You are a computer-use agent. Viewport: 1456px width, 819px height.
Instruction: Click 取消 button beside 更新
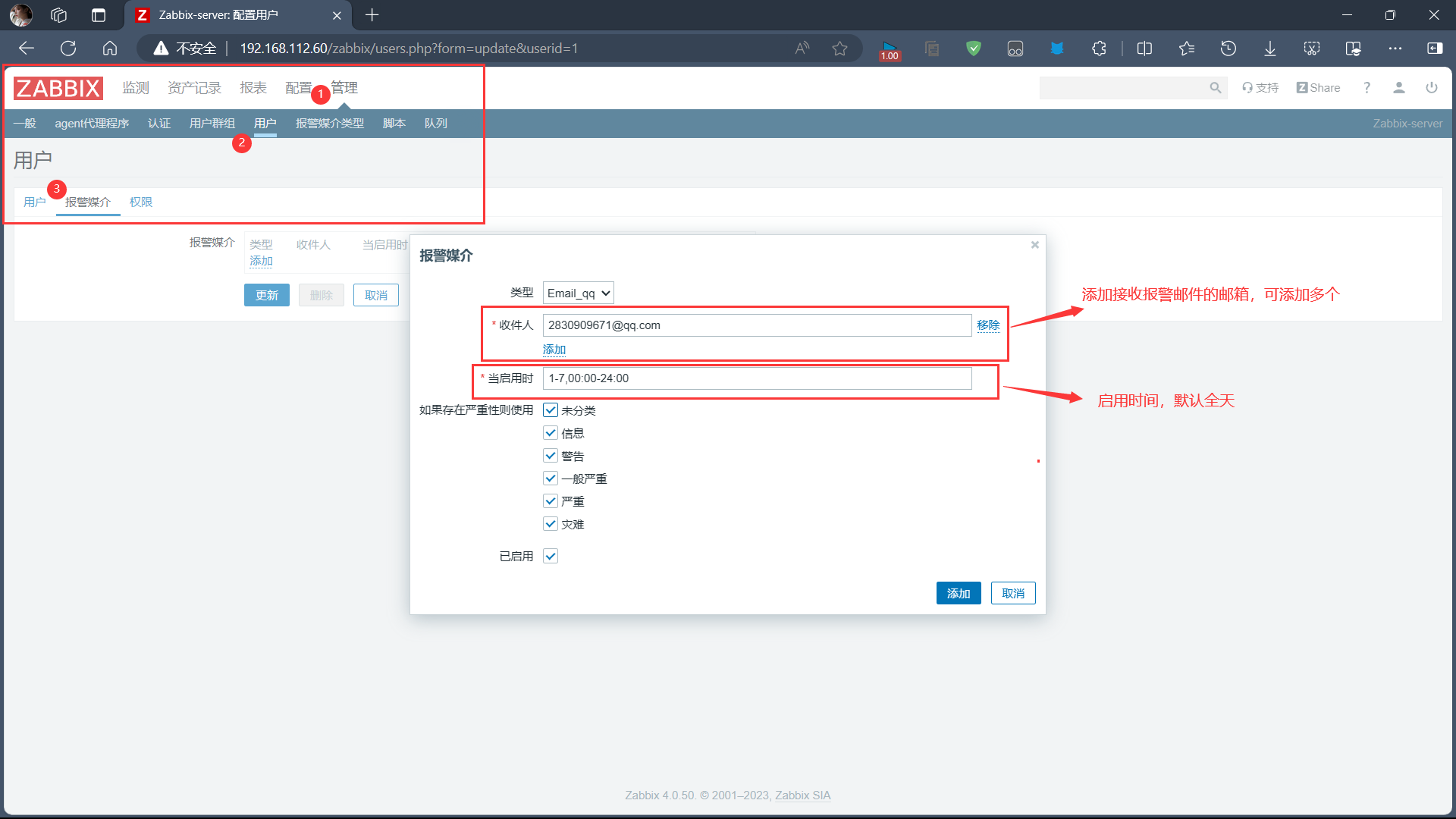(376, 295)
